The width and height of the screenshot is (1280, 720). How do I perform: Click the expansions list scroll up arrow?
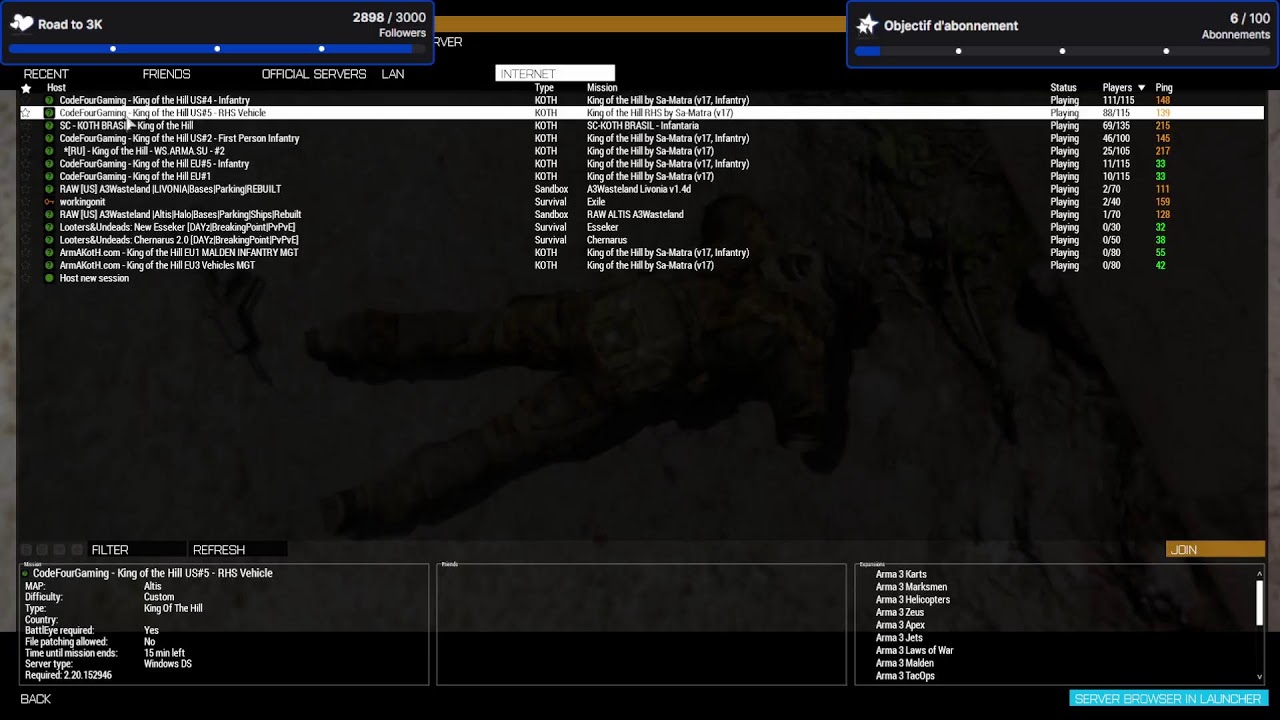click(x=1259, y=573)
